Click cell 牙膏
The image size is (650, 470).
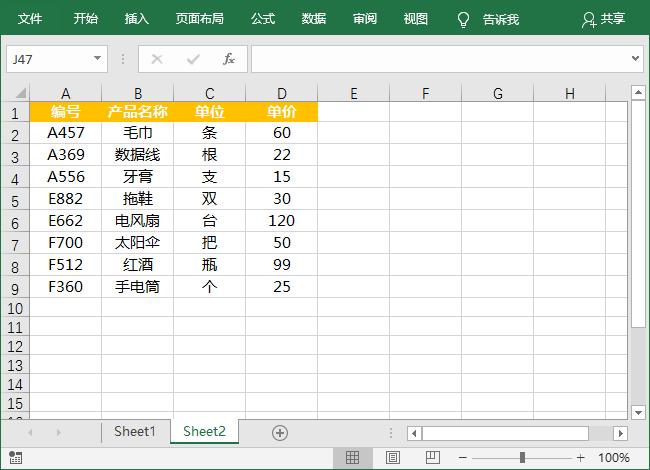pyautogui.click(x=137, y=177)
